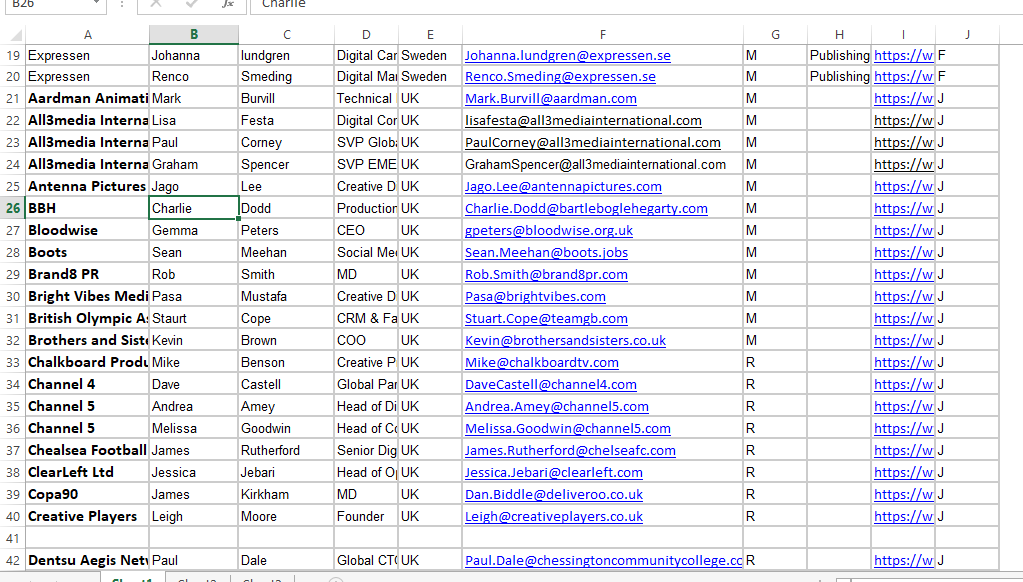Click the Select All corner triangle
The height and width of the screenshot is (582, 1023).
(13, 35)
